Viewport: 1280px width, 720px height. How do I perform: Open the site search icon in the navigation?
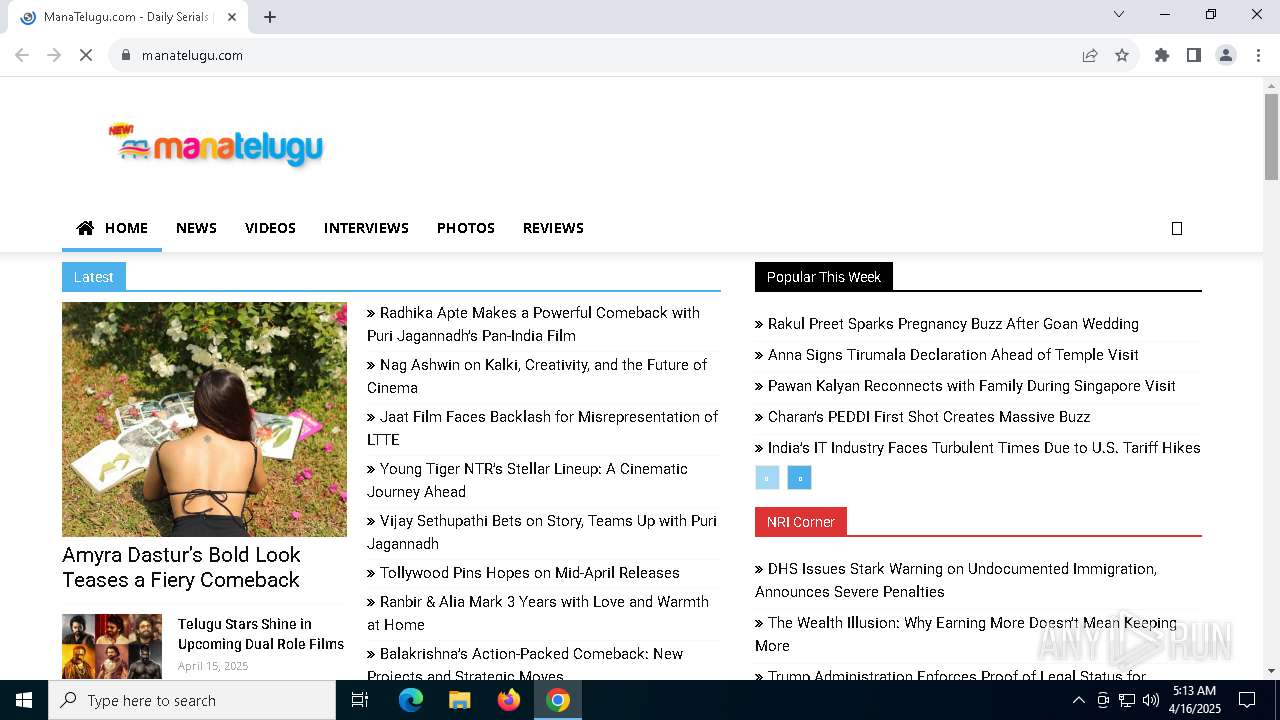pos(1177,228)
